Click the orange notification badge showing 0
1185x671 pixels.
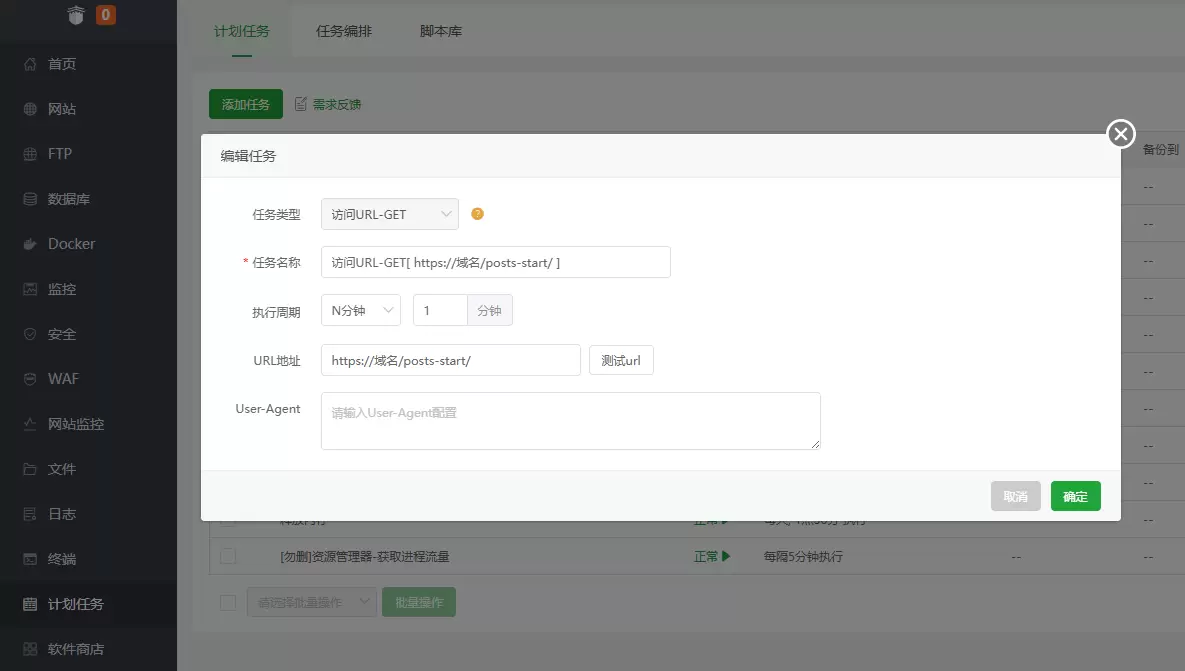coord(106,14)
